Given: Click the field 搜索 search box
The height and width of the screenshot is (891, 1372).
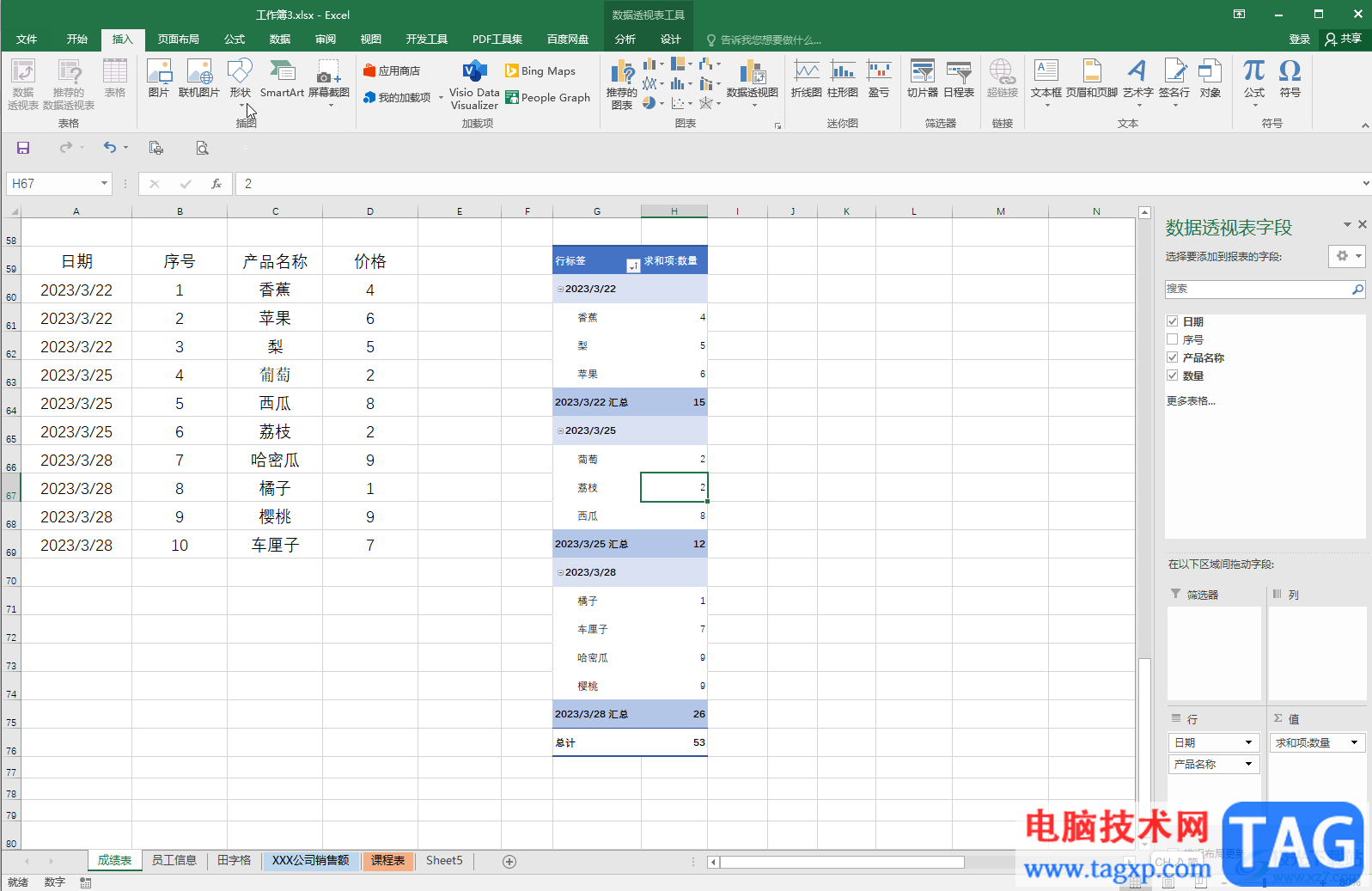Looking at the screenshot, I should pyautogui.click(x=1265, y=289).
